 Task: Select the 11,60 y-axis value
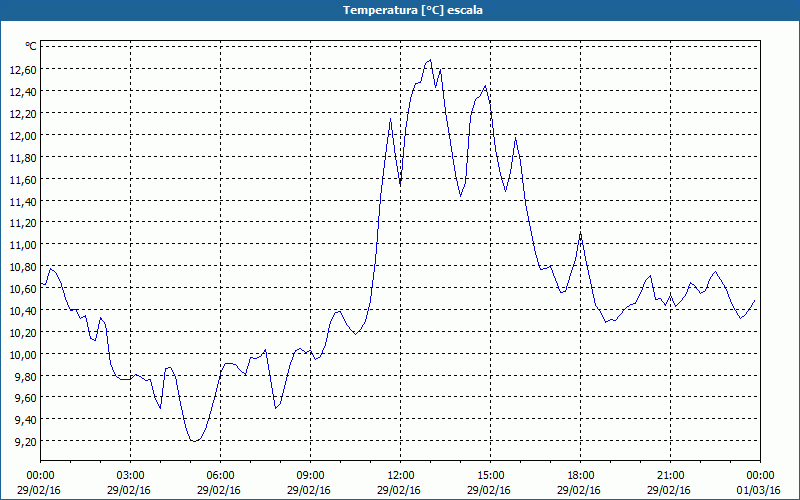pyautogui.click(x=23, y=180)
